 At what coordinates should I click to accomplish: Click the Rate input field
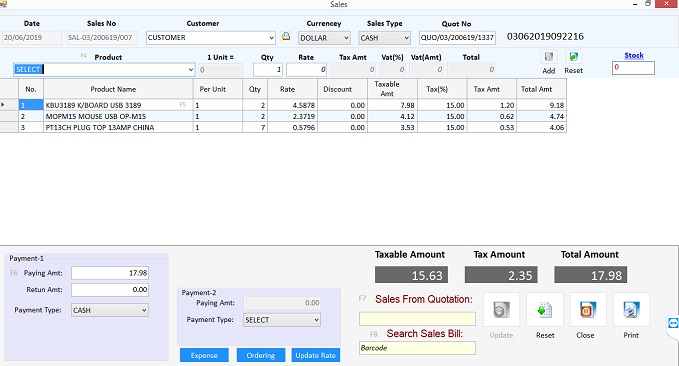306,69
